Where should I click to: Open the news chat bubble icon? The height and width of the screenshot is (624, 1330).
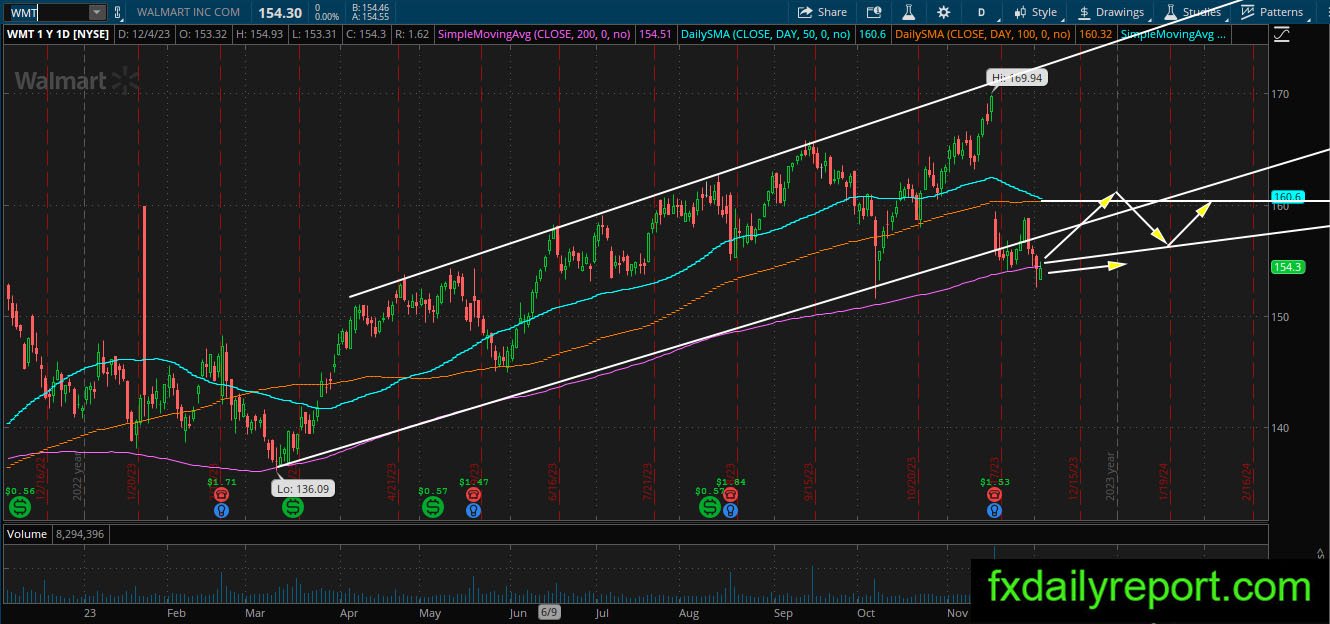874,12
